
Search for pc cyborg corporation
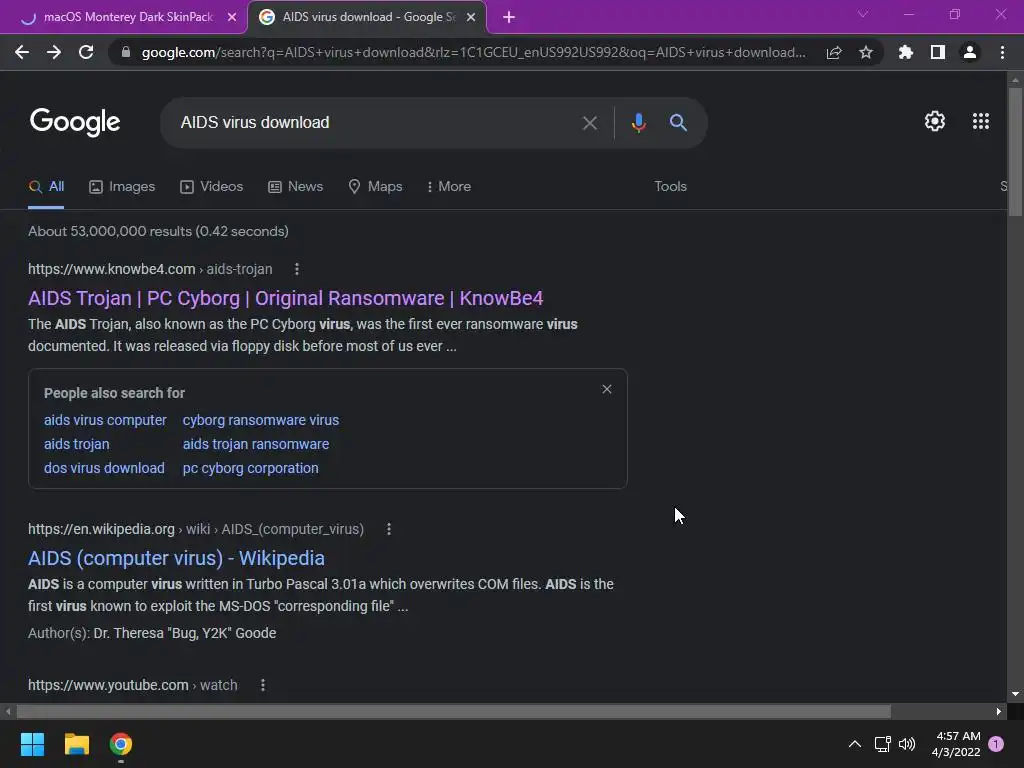[x=251, y=468]
